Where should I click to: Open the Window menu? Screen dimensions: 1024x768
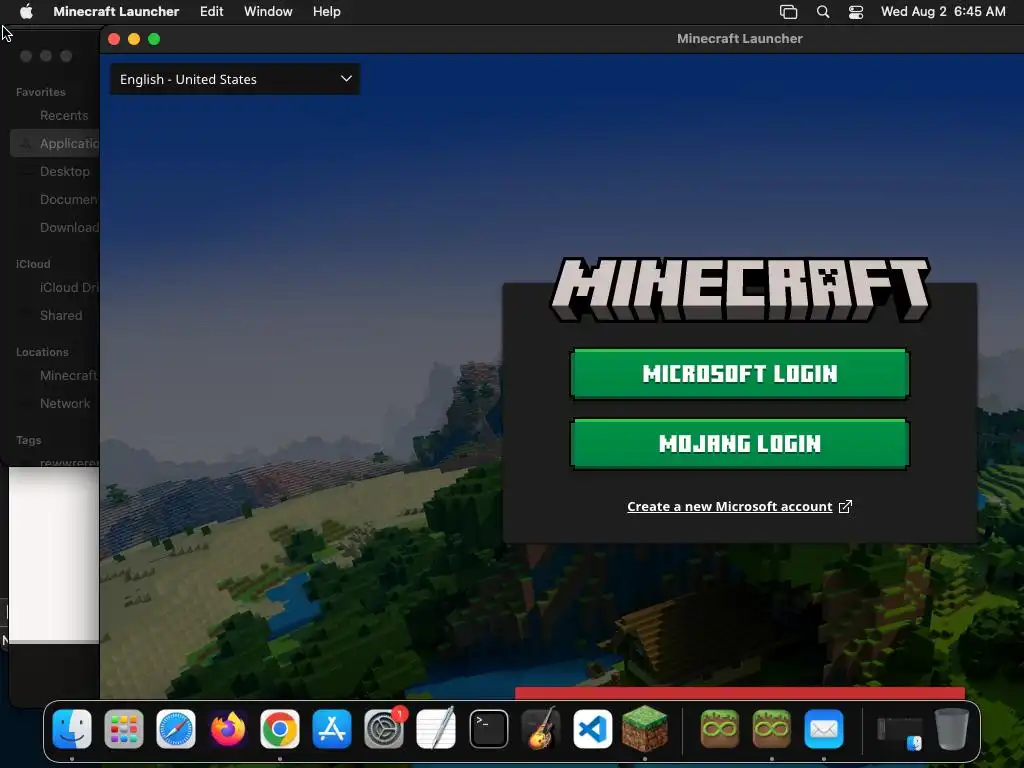(x=268, y=11)
